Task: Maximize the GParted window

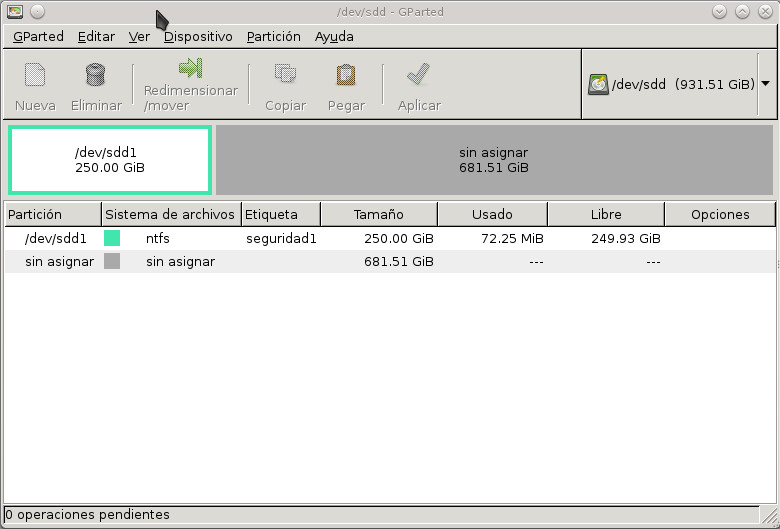Action: pyautogui.click(x=742, y=11)
